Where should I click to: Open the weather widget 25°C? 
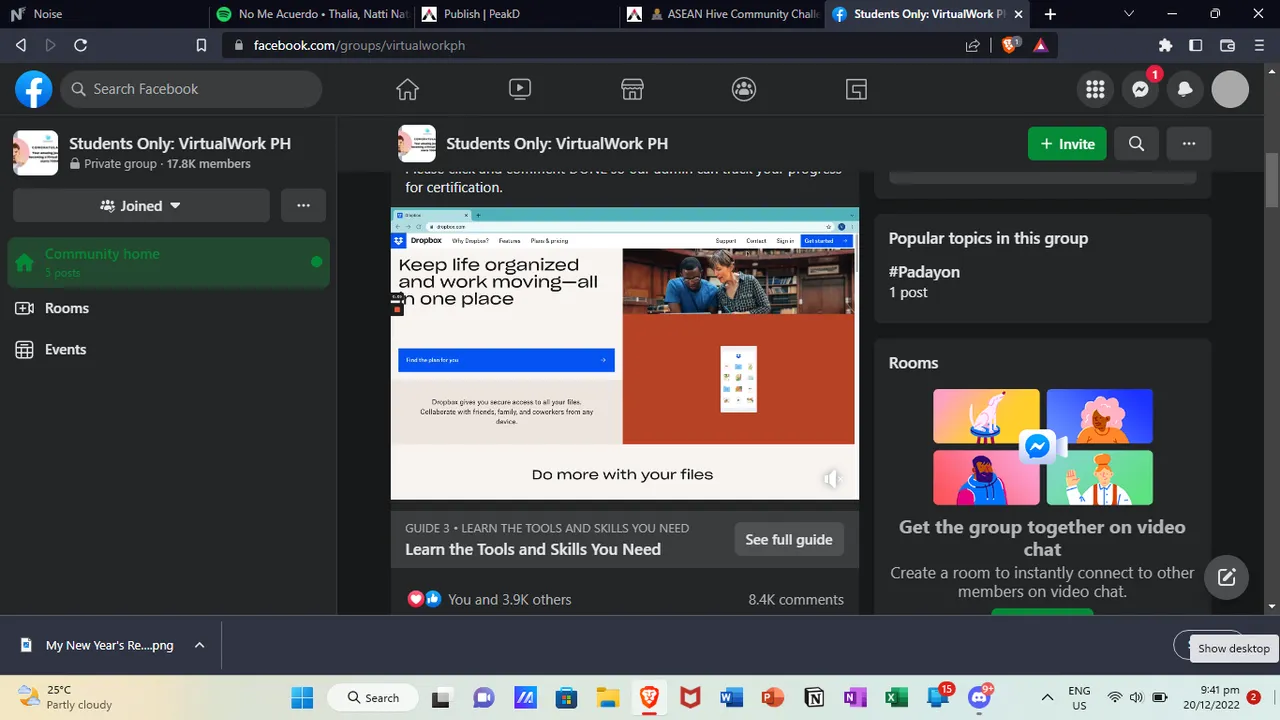click(x=66, y=697)
